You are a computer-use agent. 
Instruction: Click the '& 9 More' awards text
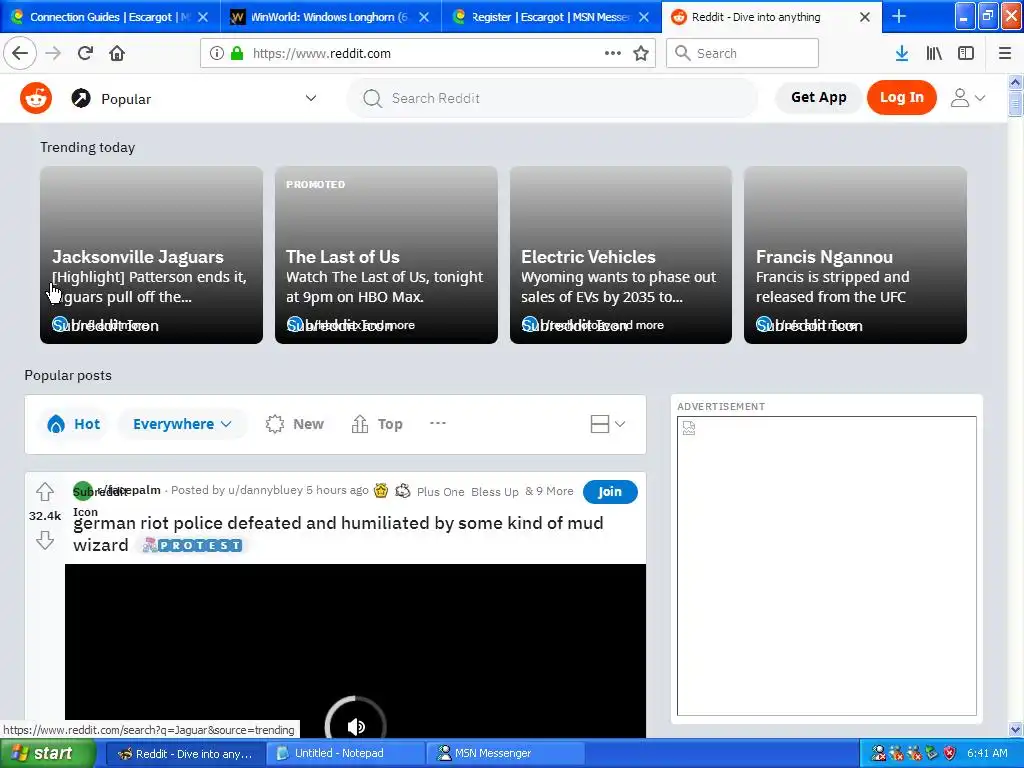click(x=549, y=491)
